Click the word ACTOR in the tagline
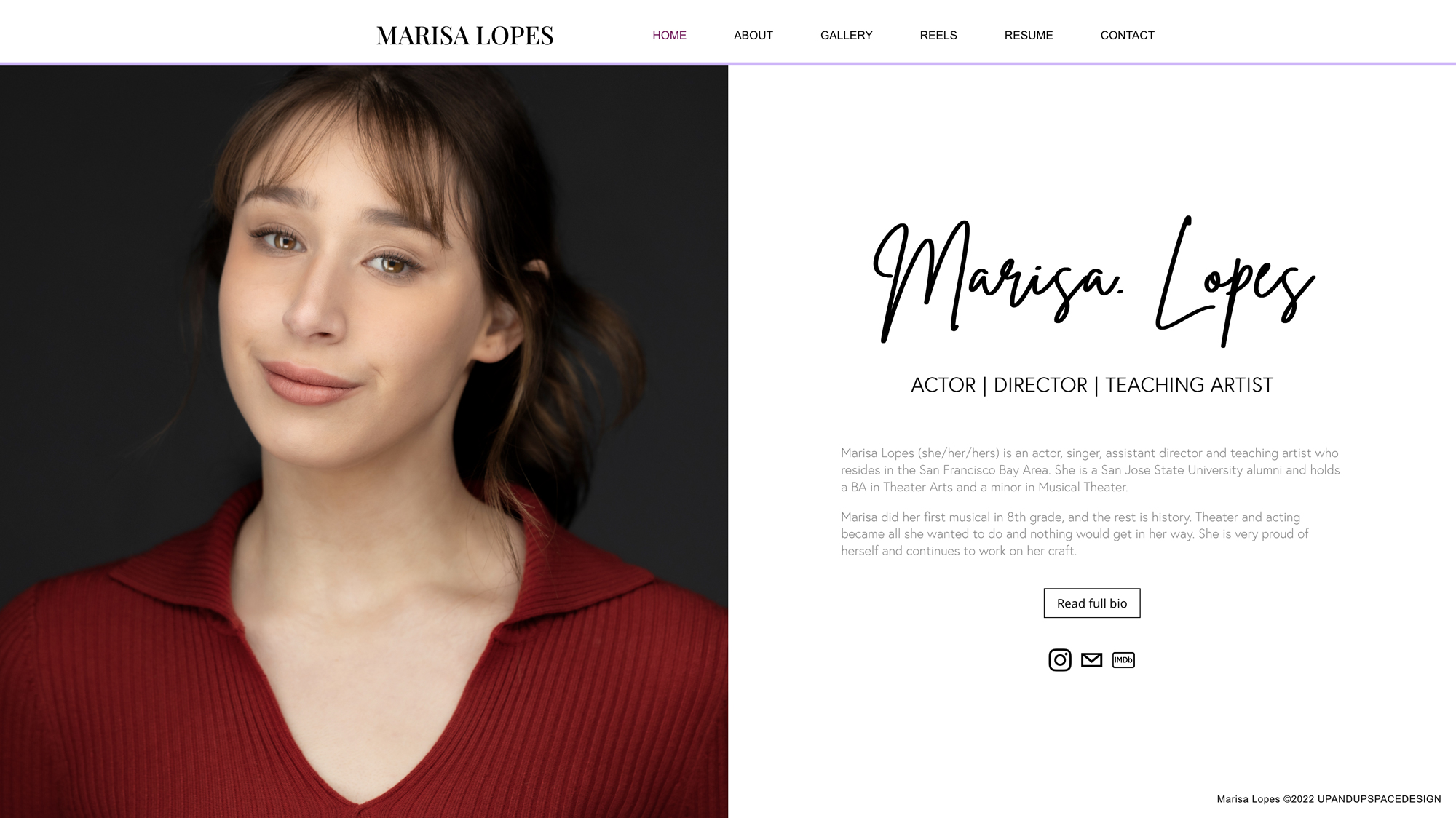The width and height of the screenshot is (1456, 818). [943, 385]
